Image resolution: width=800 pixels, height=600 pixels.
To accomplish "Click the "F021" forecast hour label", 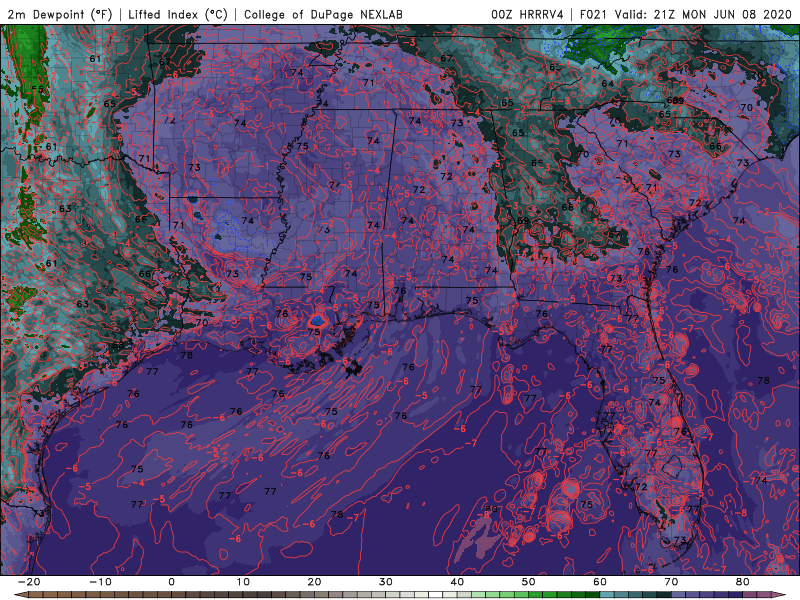I will [594, 14].
